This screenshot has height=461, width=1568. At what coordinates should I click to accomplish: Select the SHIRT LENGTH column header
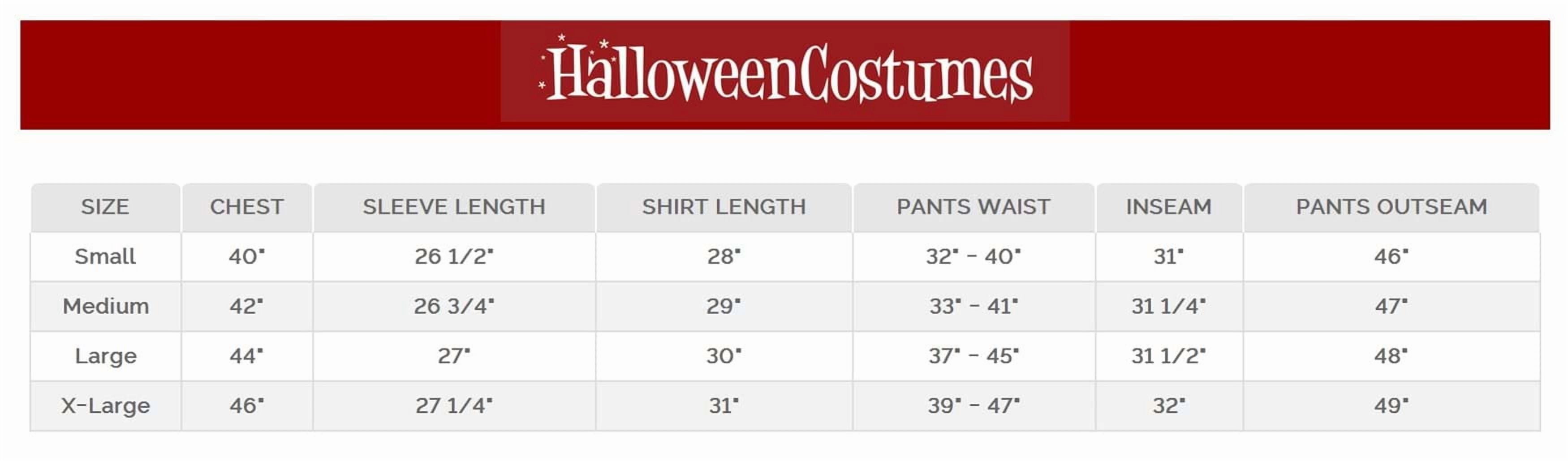[724, 207]
